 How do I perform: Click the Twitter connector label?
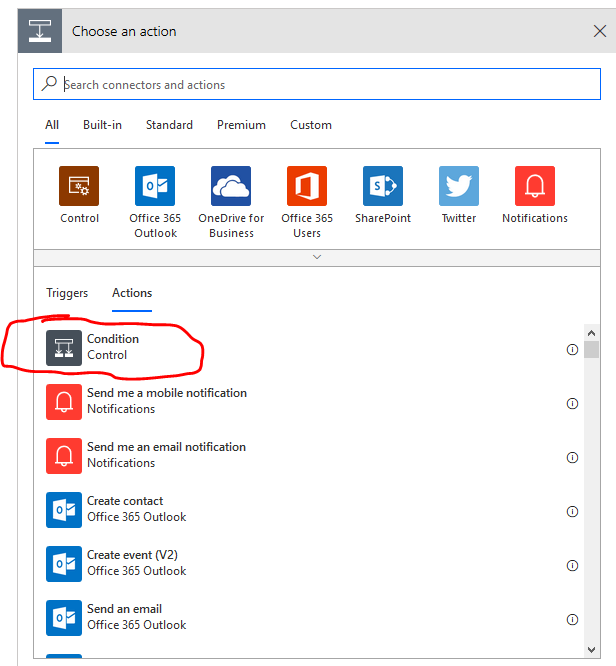pos(459,218)
